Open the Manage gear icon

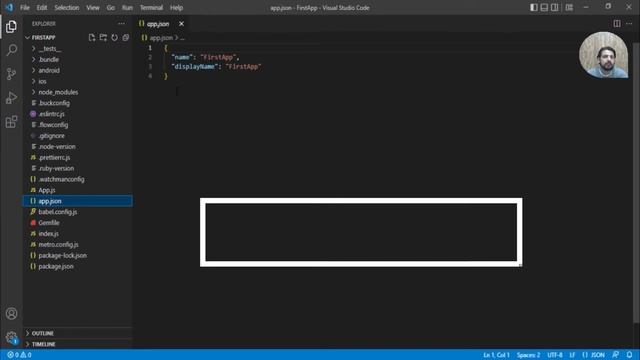pyautogui.click(x=11, y=337)
